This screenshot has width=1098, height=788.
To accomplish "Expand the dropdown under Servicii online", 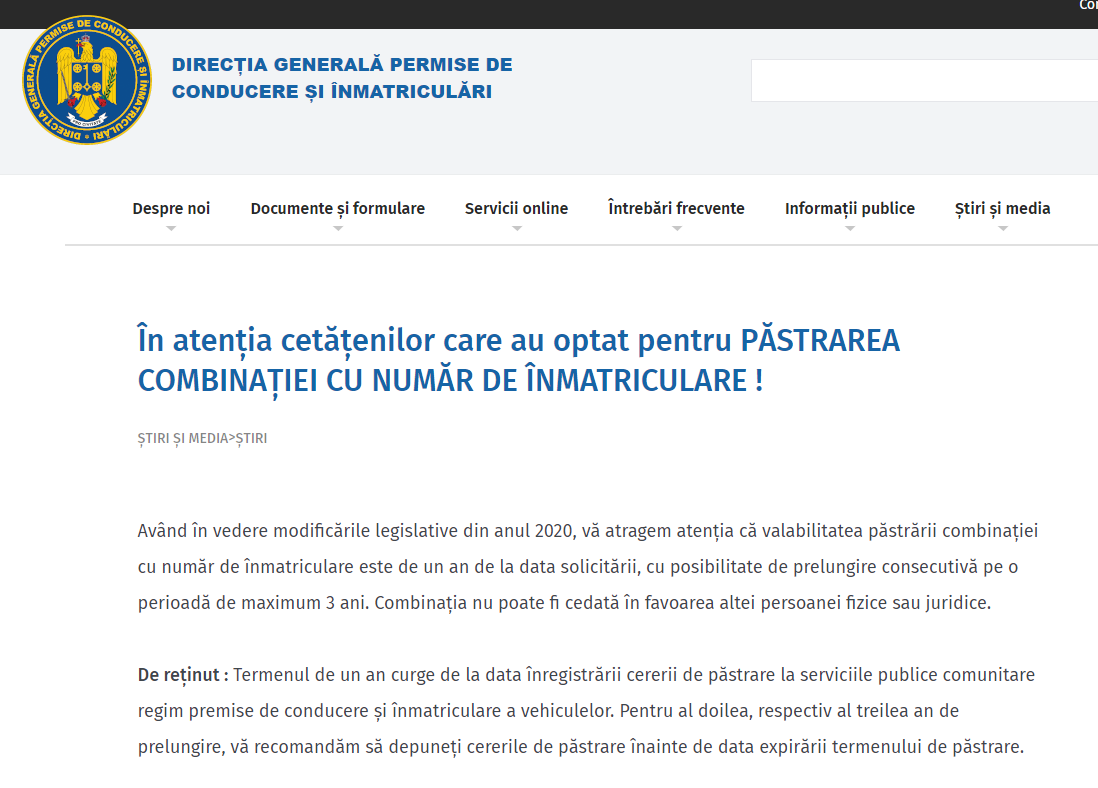I will click(516, 227).
